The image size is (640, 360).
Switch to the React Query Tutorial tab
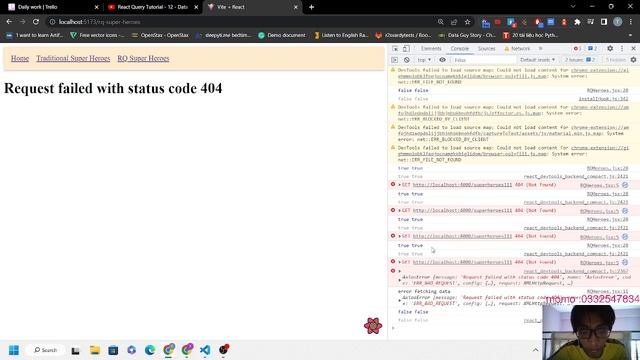[x=152, y=7]
